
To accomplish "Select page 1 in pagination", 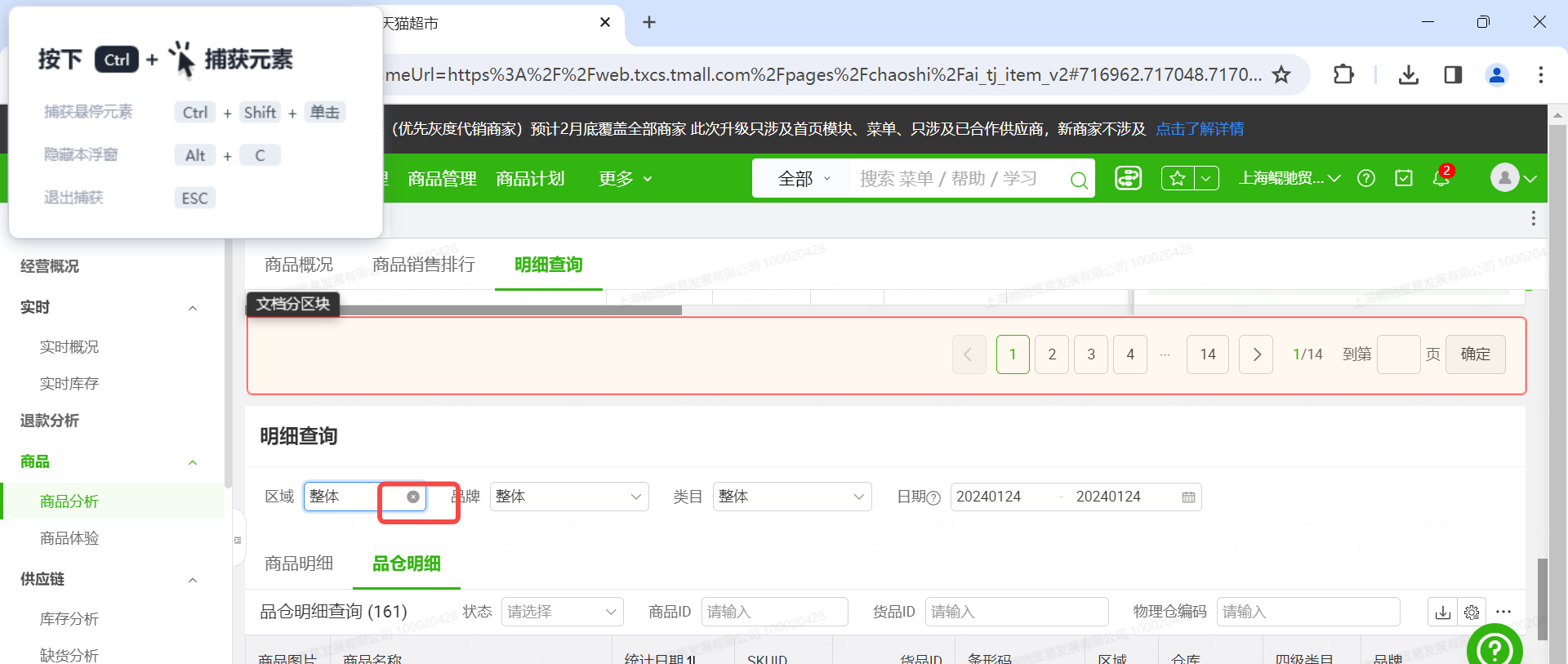I will [x=1013, y=354].
